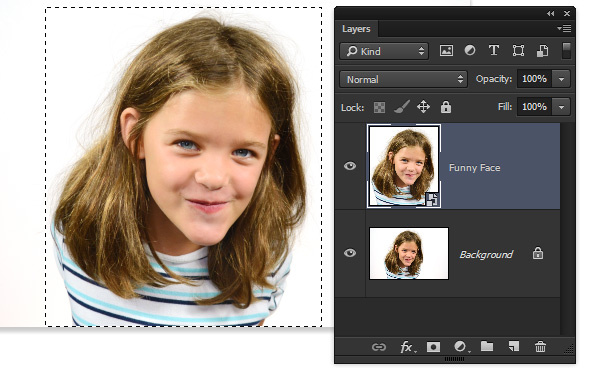Add a layer mask
This screenshot has height=375, width=600.
coord(433,347)
